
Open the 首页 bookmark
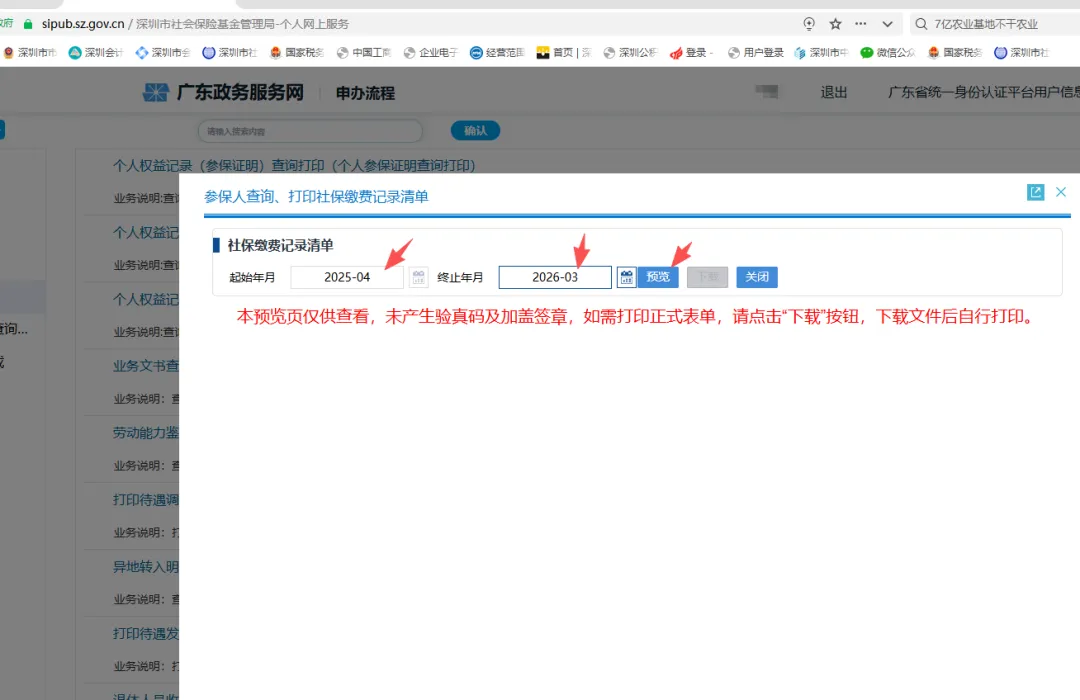click(563, 52)
